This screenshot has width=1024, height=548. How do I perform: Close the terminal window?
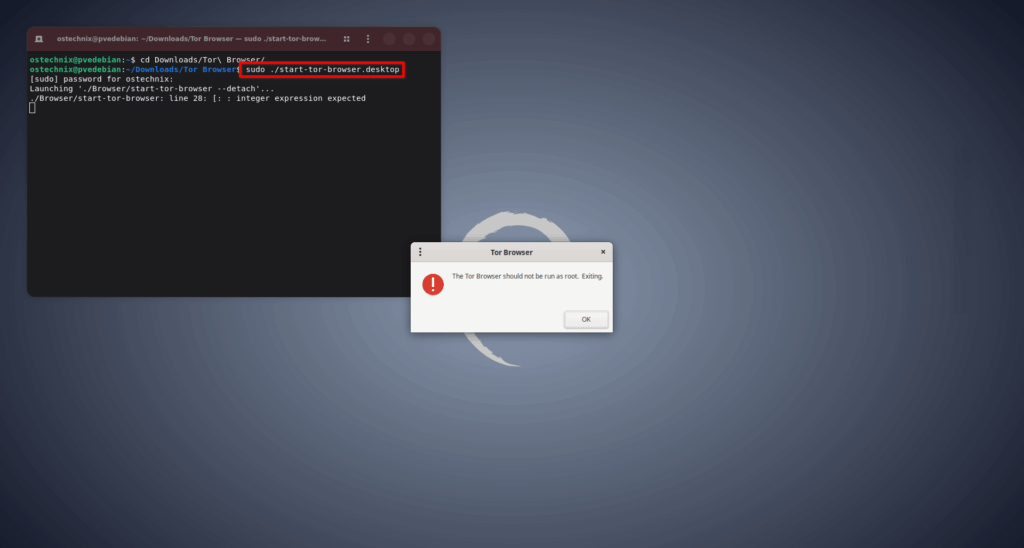point(428,39)
